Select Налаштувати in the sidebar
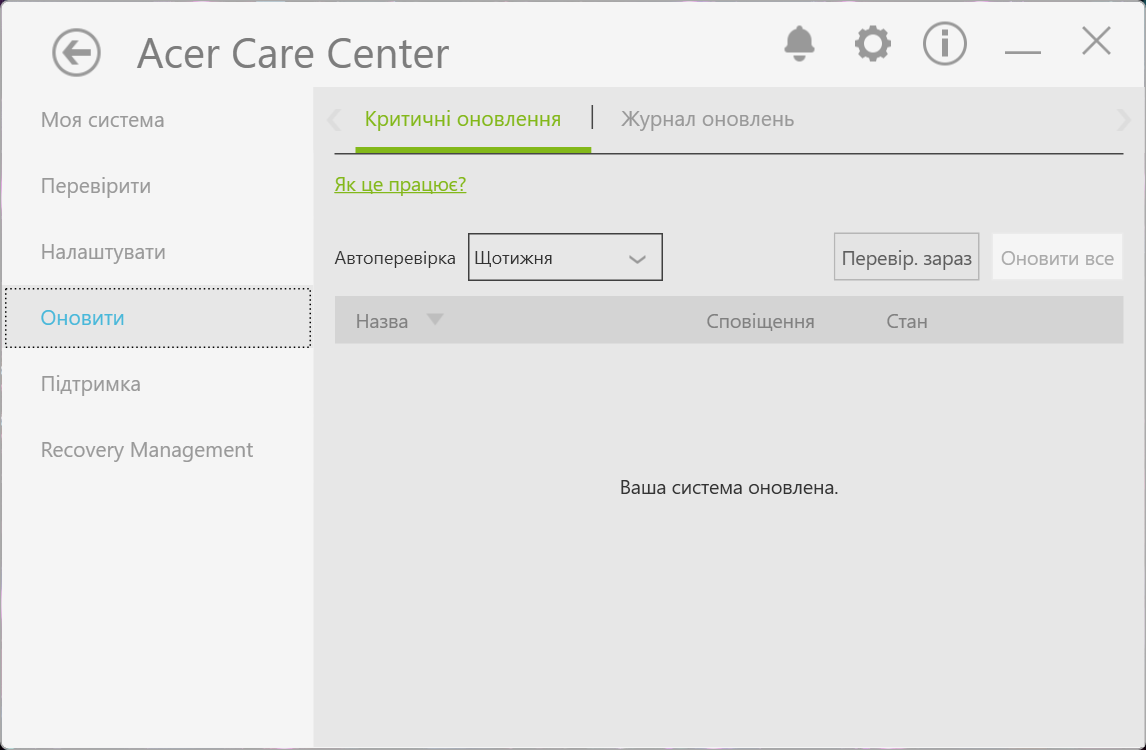Viewport: 1146px width, 750px height. point(103,252)
